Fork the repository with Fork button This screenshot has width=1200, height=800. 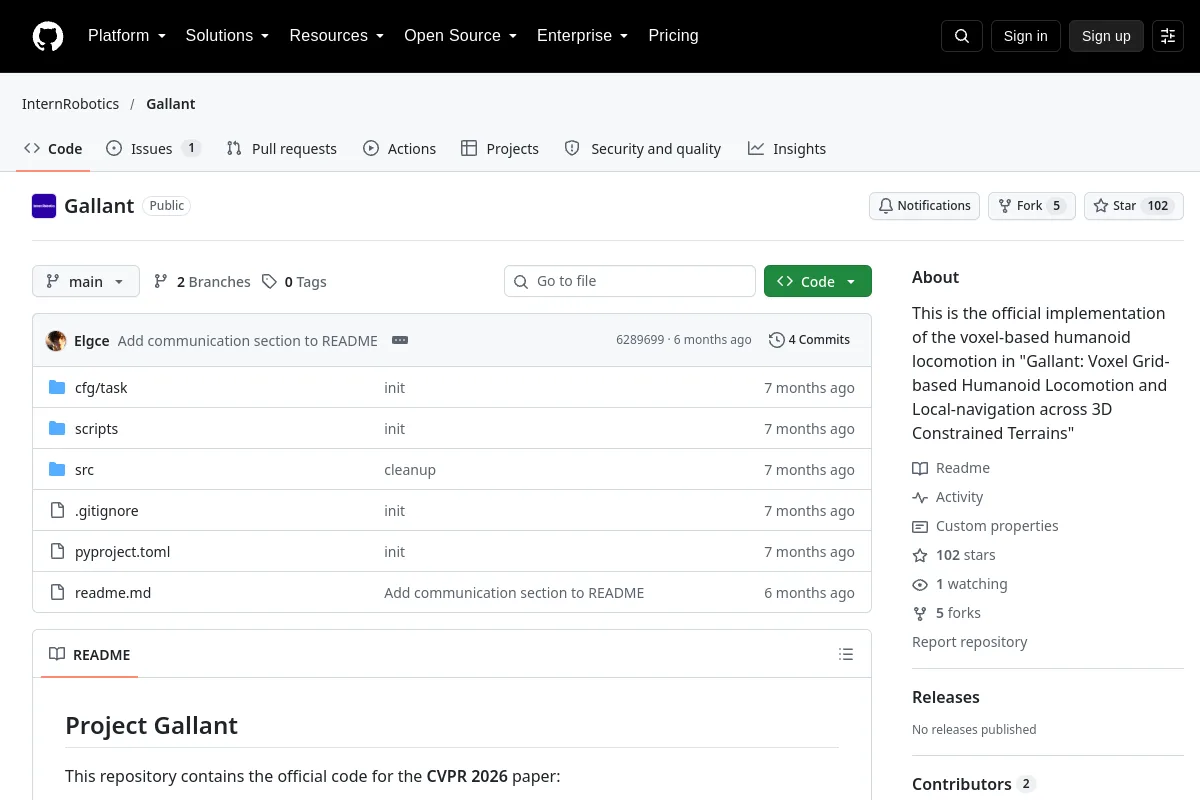coord(1032,206)
